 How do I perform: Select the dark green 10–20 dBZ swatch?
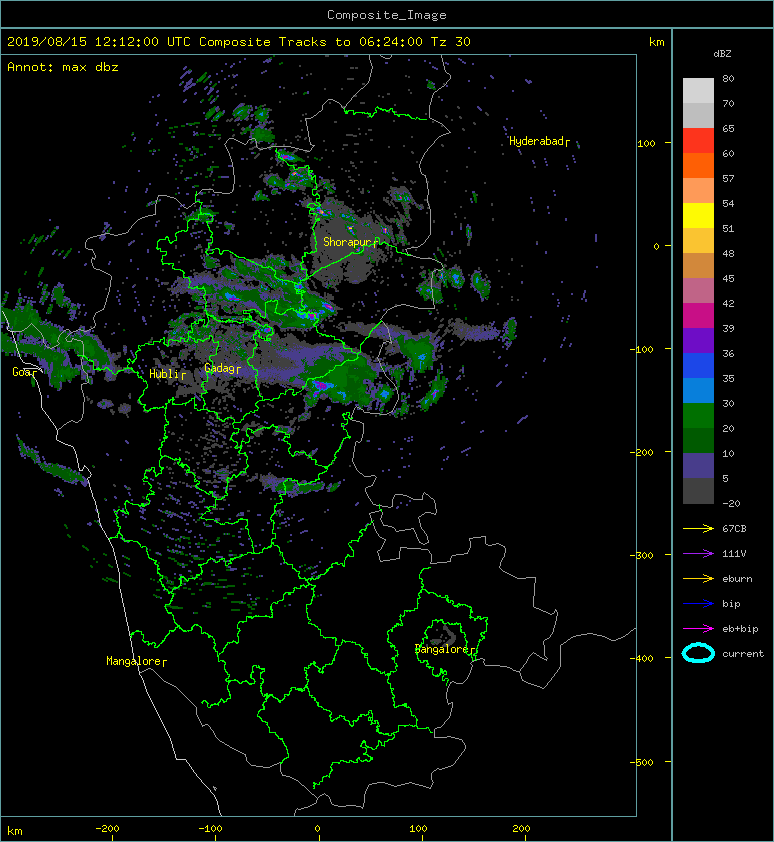(698, 440)
